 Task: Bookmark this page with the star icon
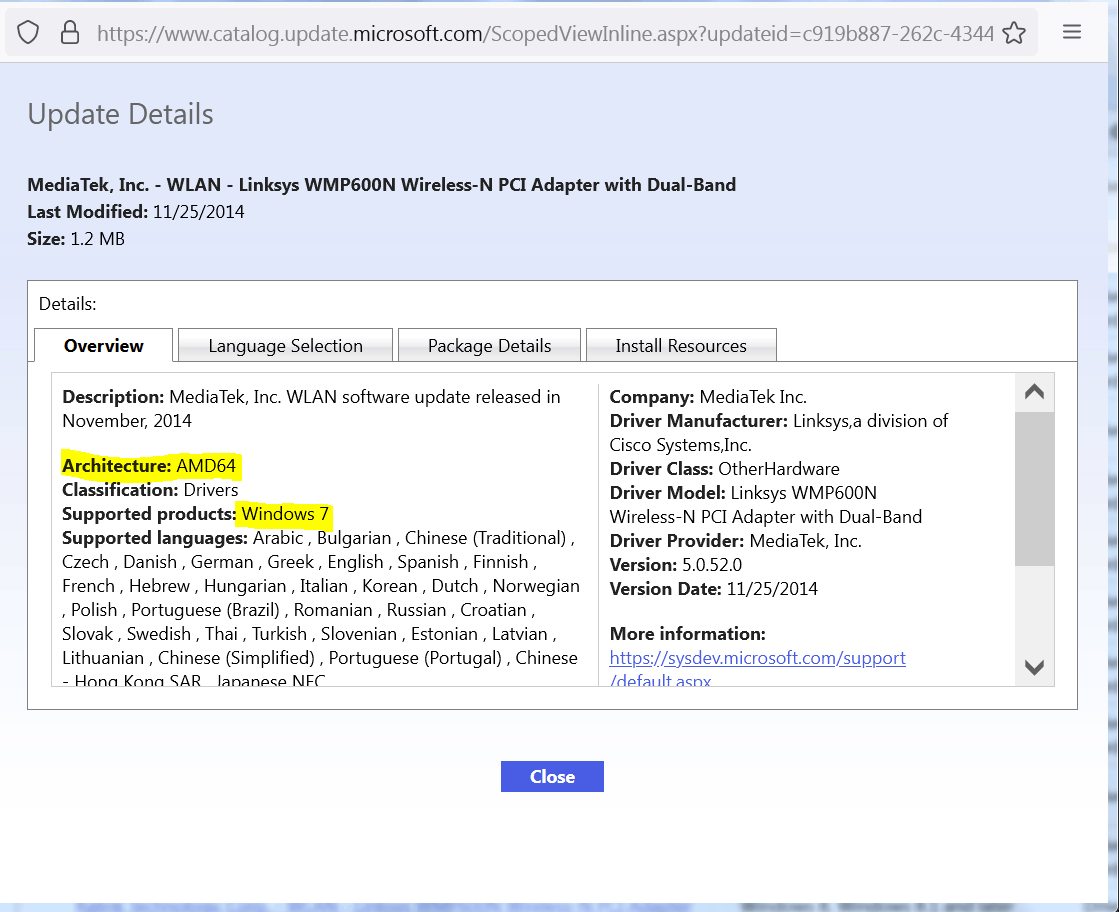click(x=1013, y=33)
